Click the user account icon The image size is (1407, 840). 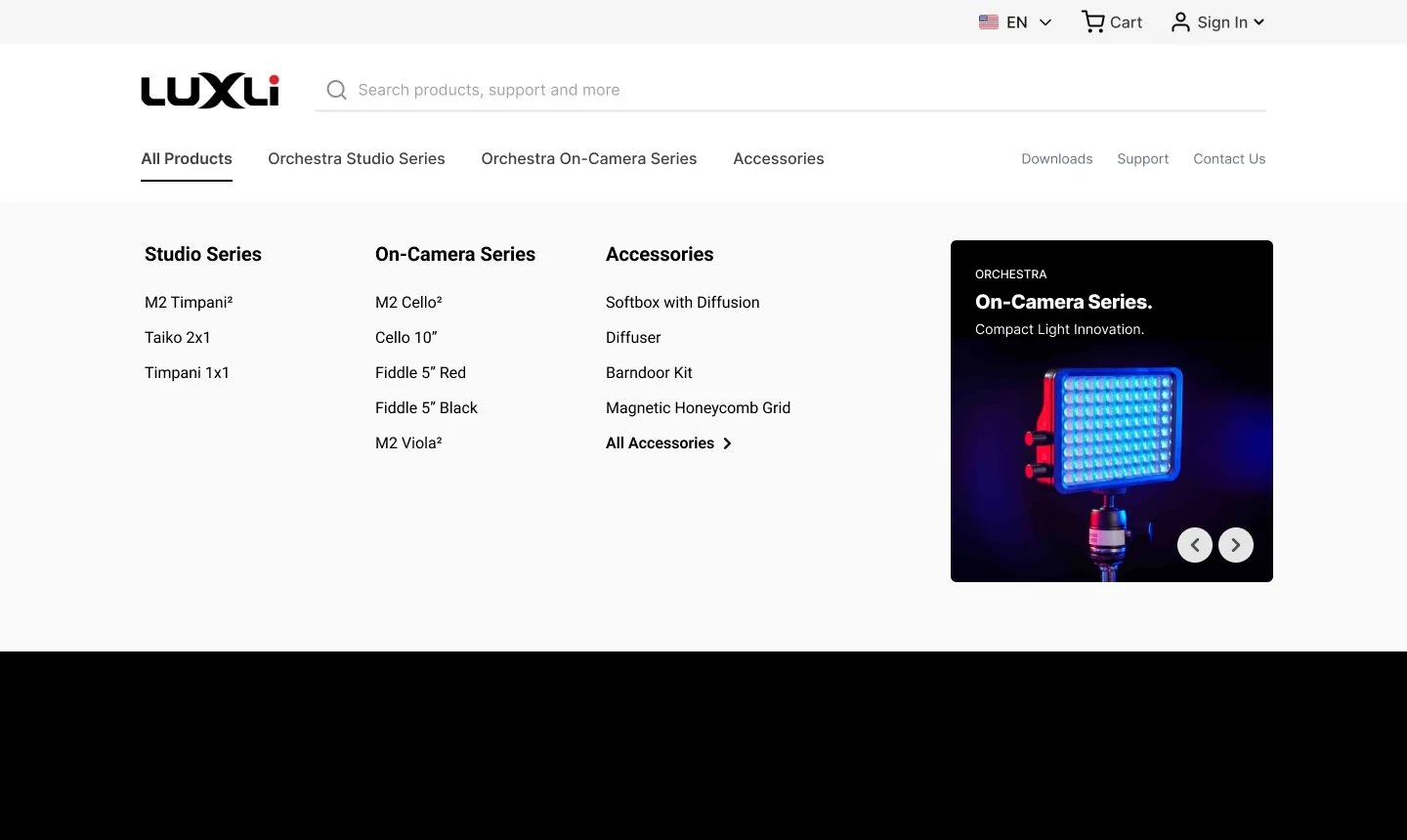click(x=1180, y=22)
